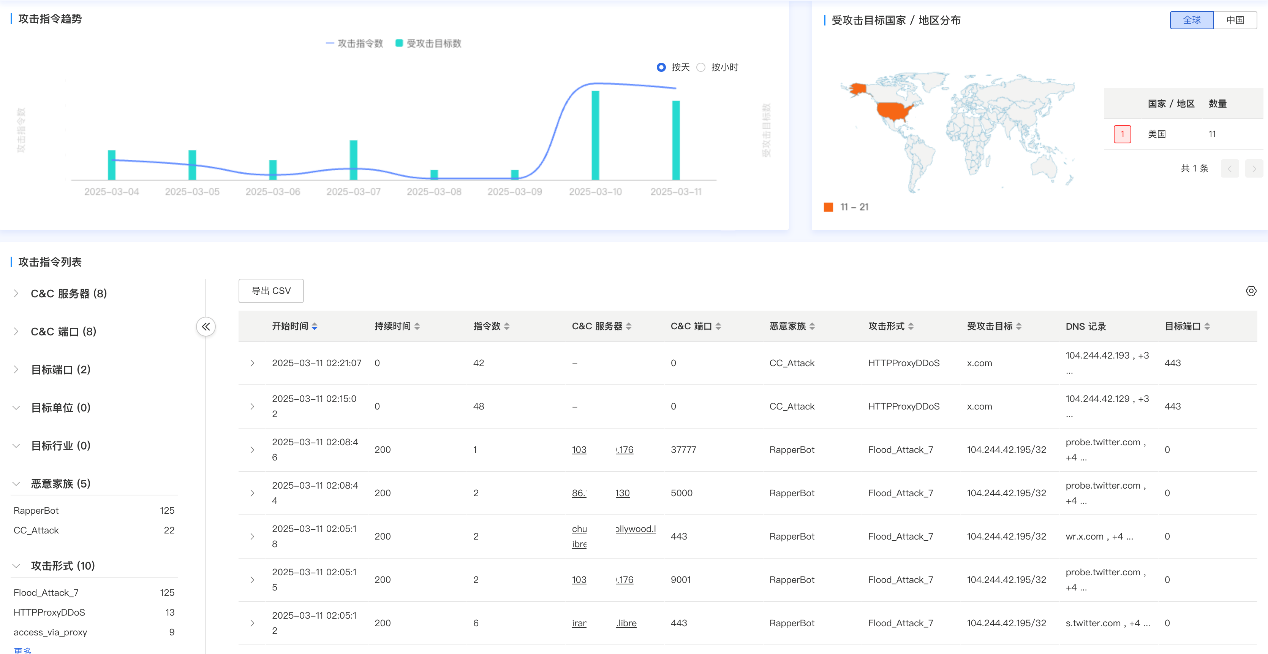
Task: Select the 按小时 radio option
Action: tap(701, 67)
